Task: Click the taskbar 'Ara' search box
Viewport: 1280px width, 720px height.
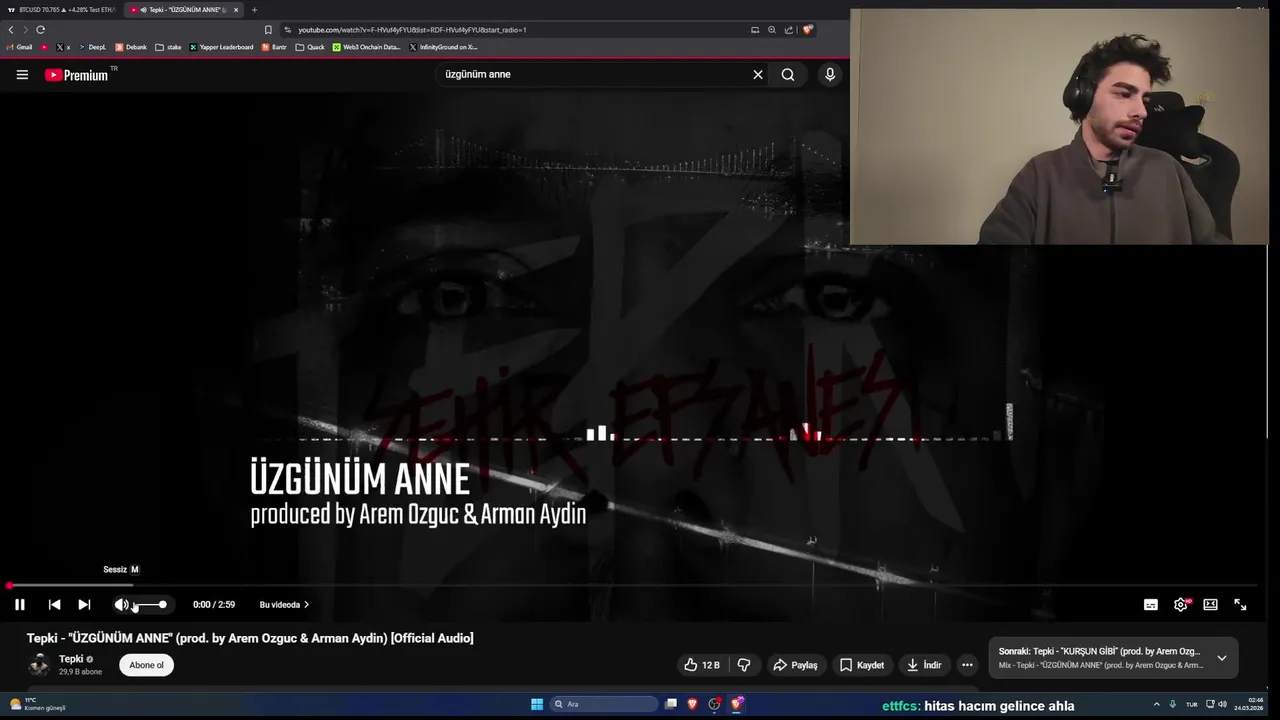Action: coord(604,704)
